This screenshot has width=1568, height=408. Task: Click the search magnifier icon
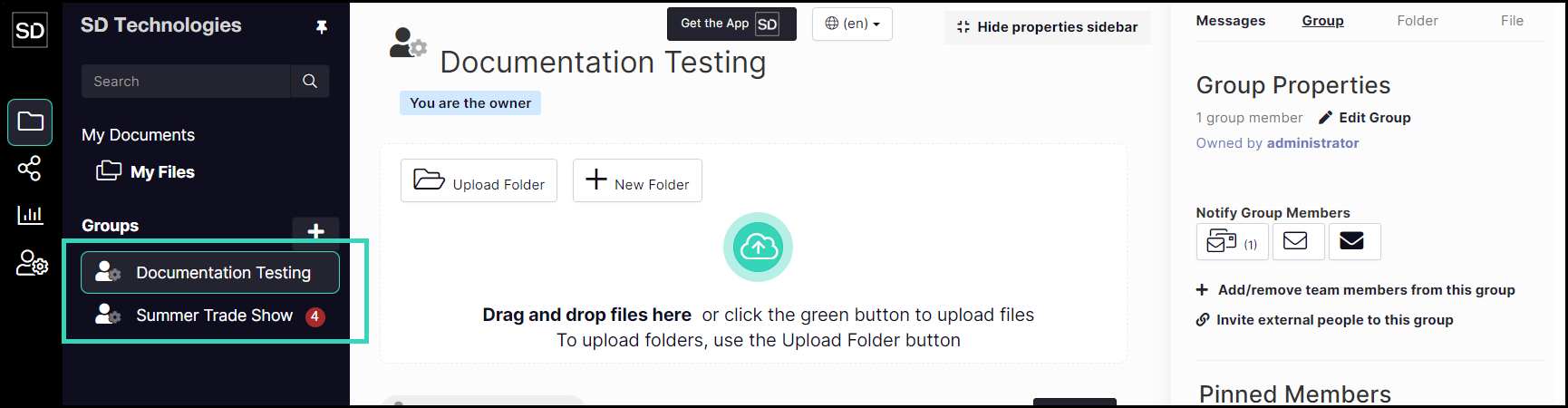310,82
